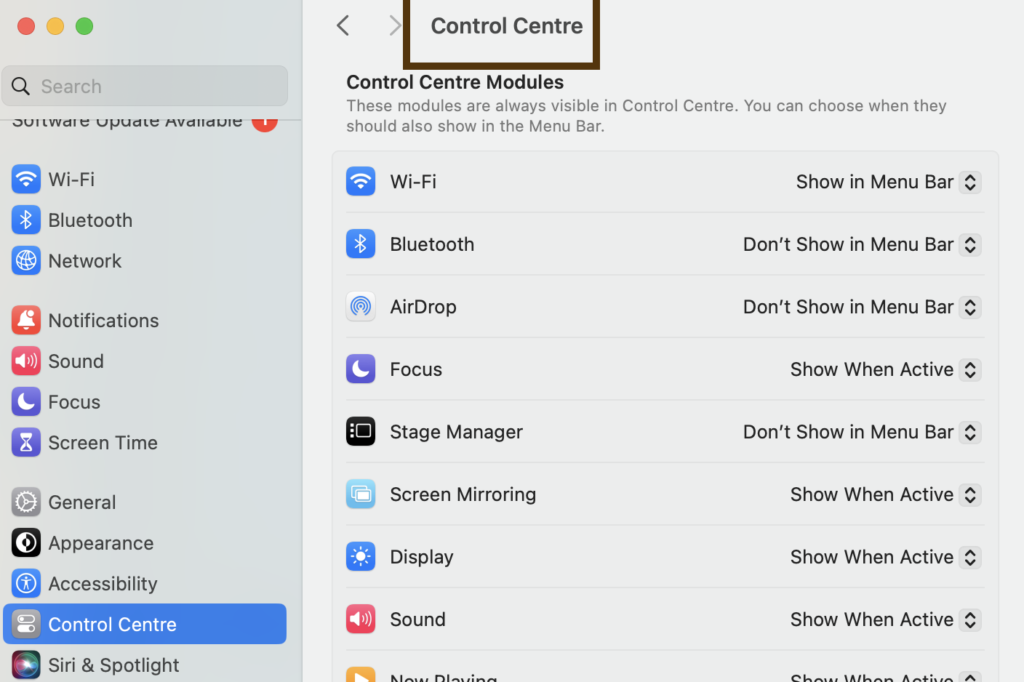Image resolution: width=1024 pixels, height=682 pixels.
Task: Click the Bluetooth icon in sidebar
Action: coord(26,220)
